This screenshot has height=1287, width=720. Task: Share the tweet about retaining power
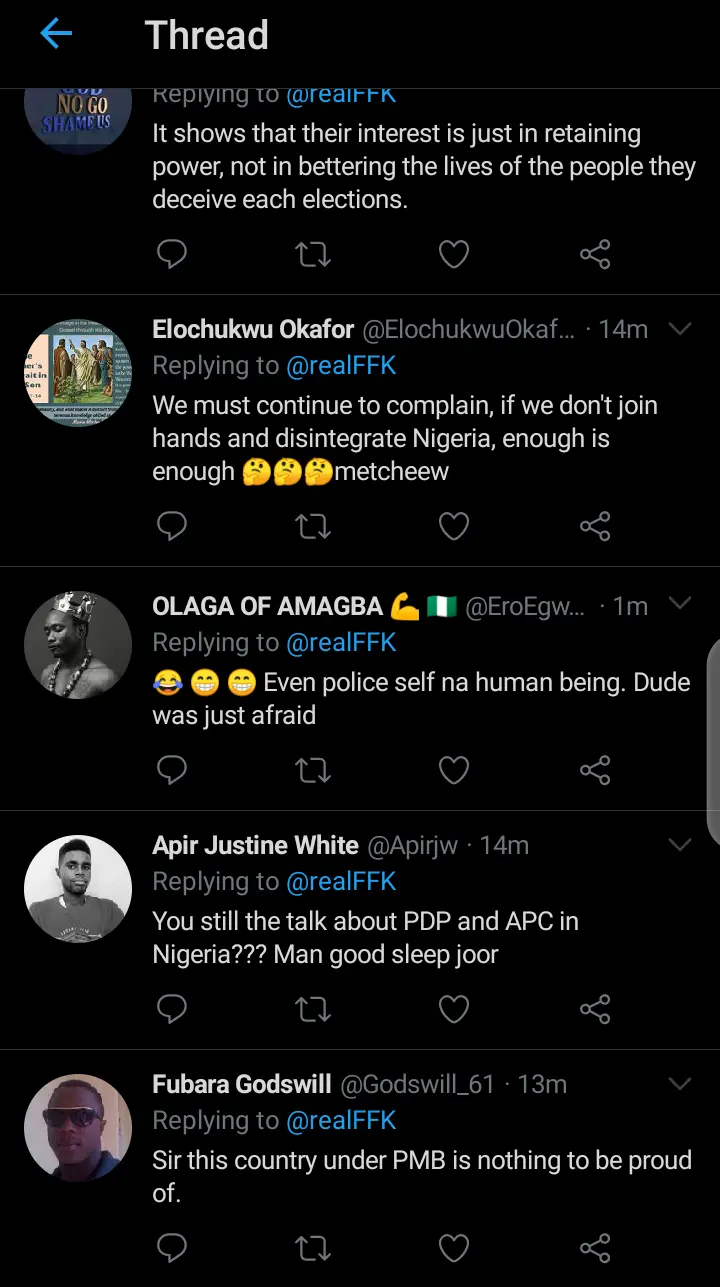pos(595,255)
